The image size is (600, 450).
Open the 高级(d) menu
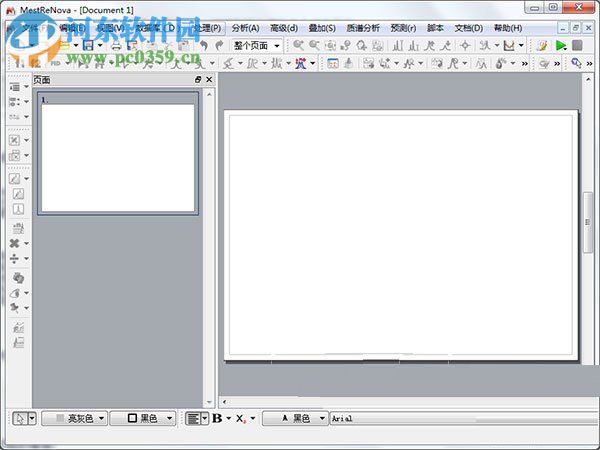click(x=284, y=28)
